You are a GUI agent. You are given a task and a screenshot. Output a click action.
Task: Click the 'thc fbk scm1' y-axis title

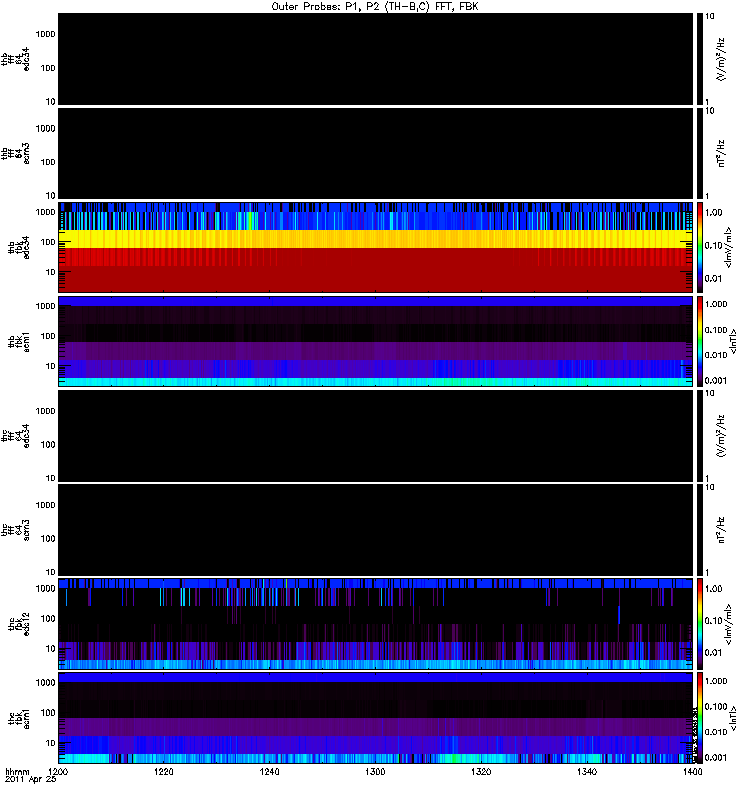click(x=19, y=718)
